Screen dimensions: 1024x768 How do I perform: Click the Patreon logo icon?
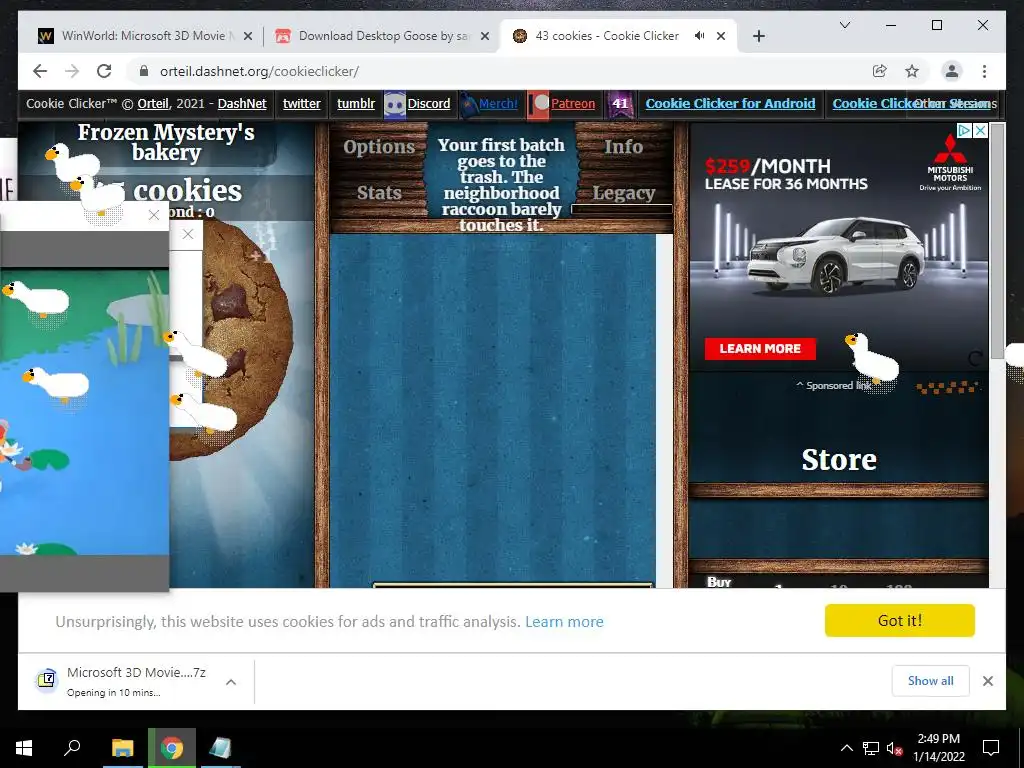539,104
